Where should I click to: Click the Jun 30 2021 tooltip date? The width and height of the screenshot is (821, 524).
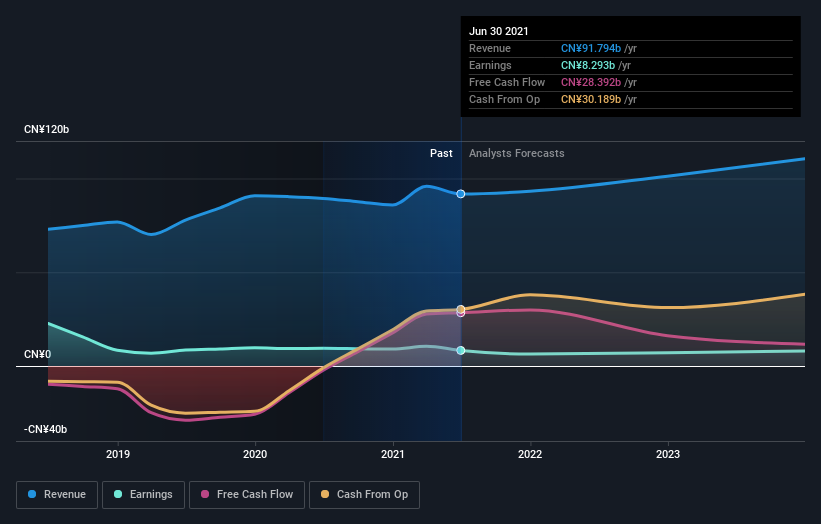point(499,31)
